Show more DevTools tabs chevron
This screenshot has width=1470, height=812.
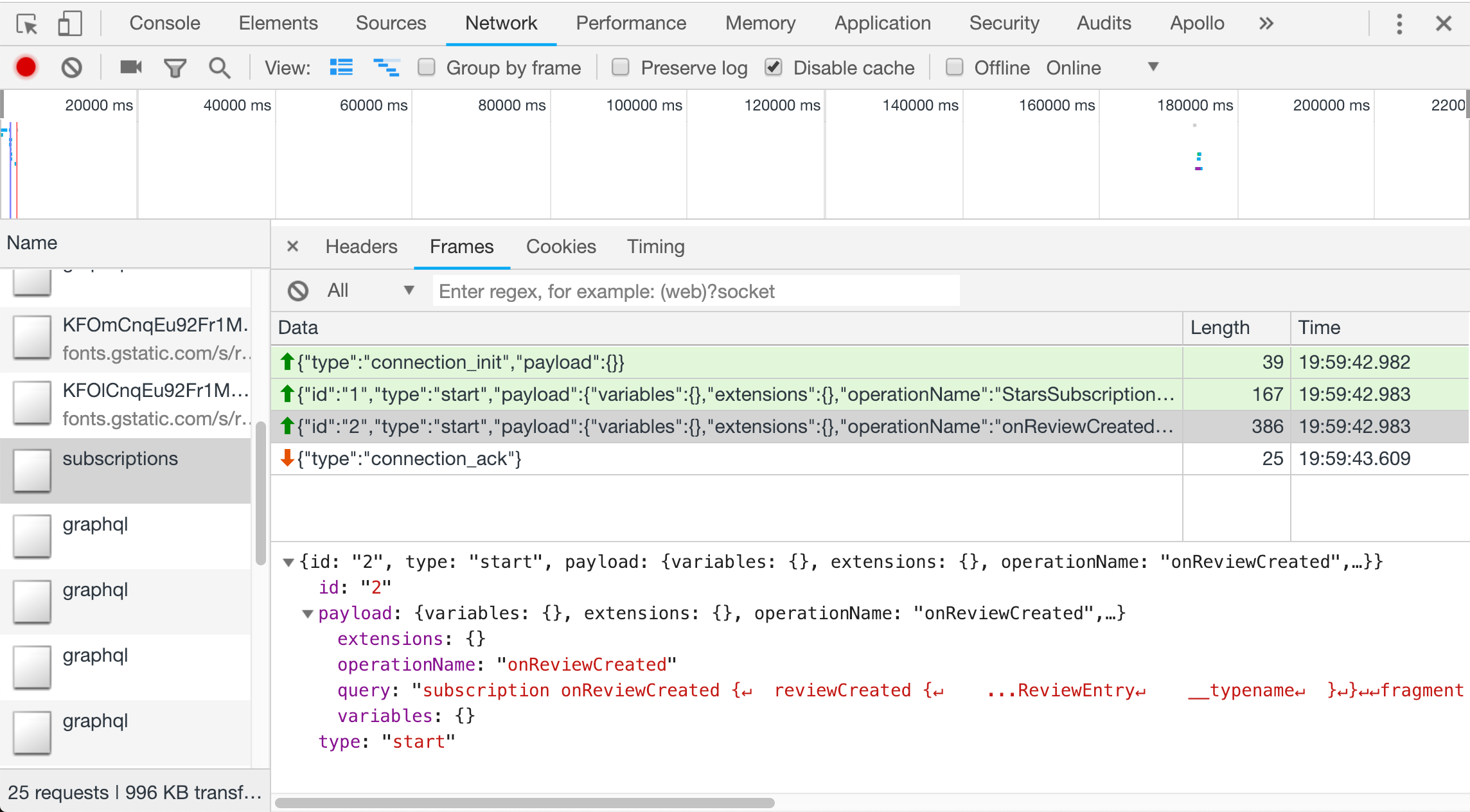click(1266, 24)
